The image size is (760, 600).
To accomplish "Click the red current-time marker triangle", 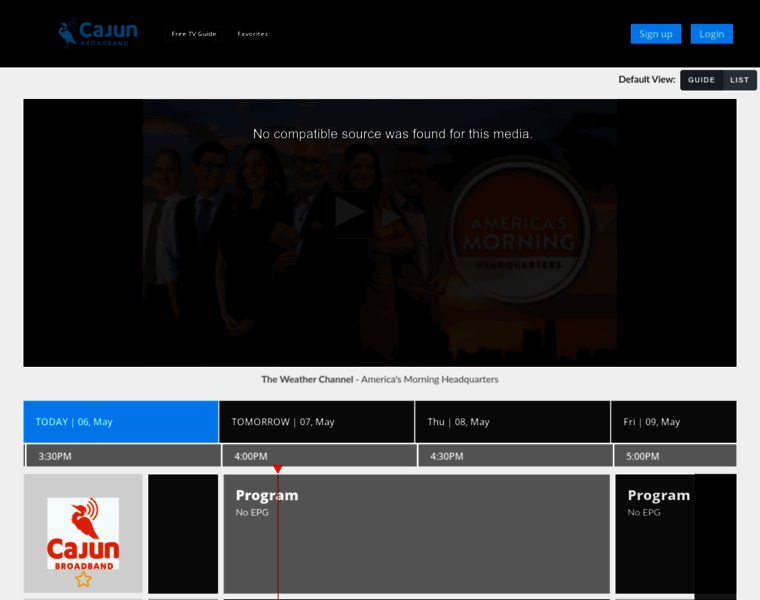I will tap(278, 469).
